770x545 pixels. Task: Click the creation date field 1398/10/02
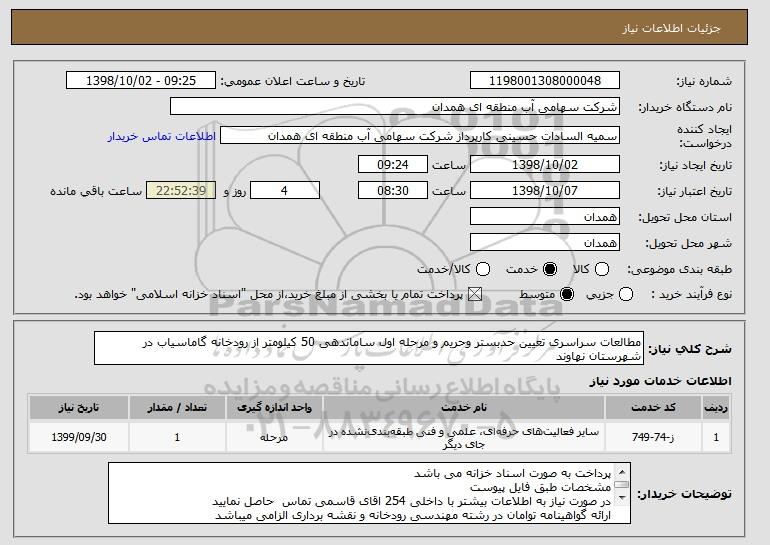click(545, 164)
